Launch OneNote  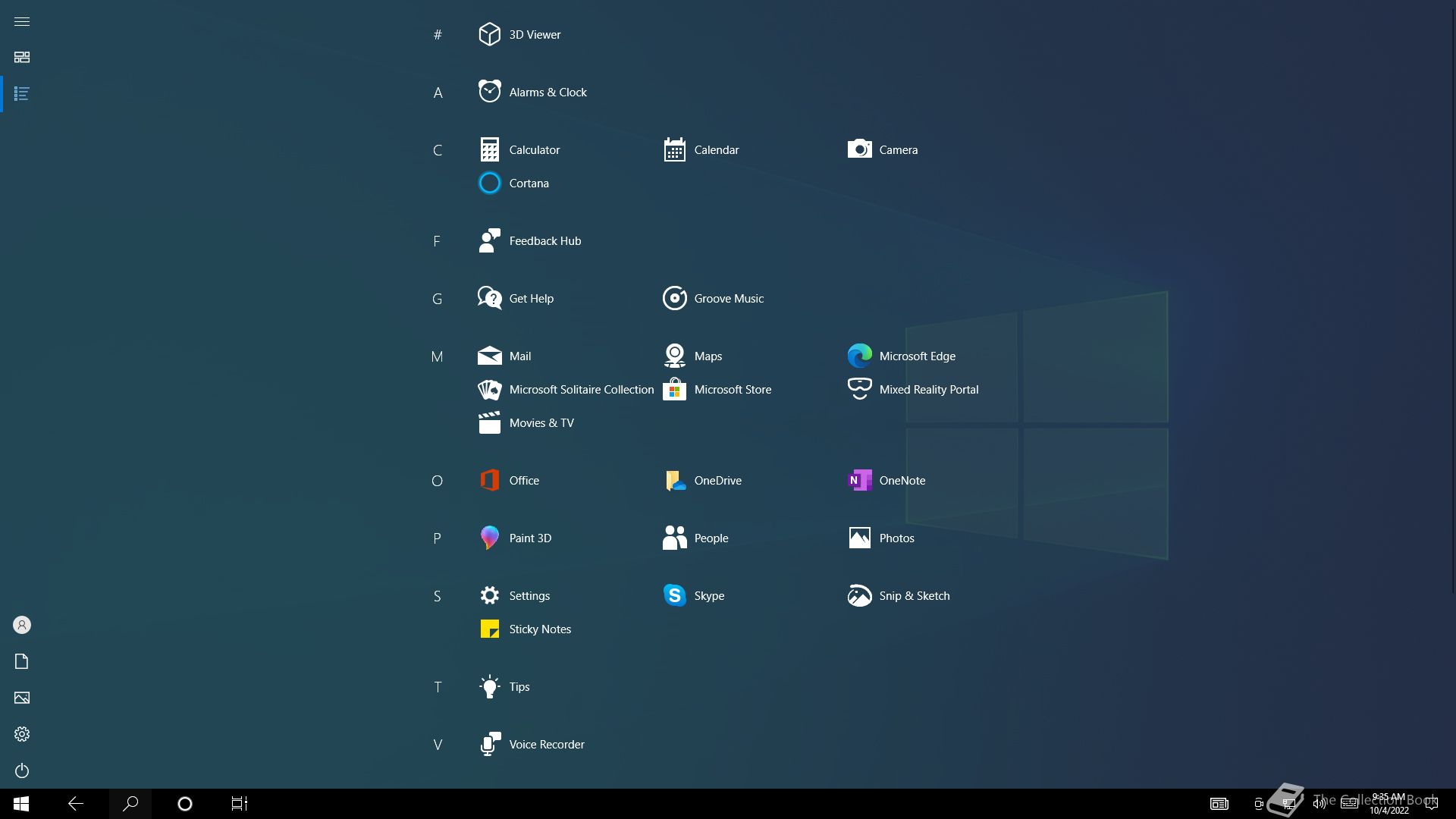coord(886,481)
